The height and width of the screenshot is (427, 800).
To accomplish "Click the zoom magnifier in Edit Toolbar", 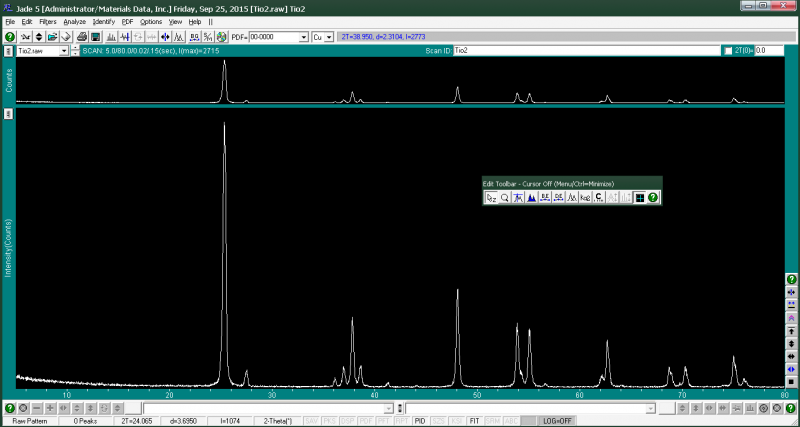I will point(505,198).
